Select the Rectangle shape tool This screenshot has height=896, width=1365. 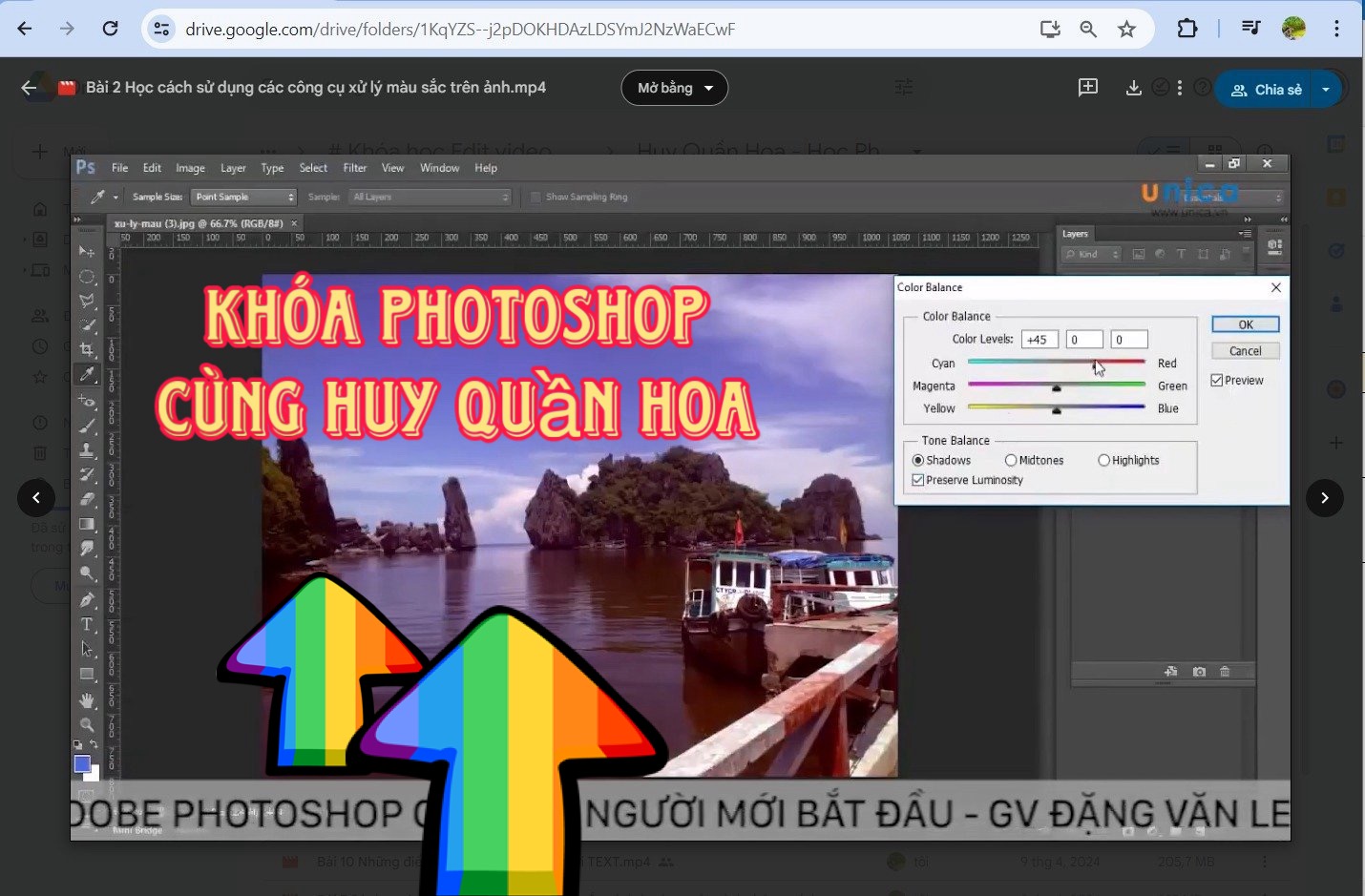(87, 674)
